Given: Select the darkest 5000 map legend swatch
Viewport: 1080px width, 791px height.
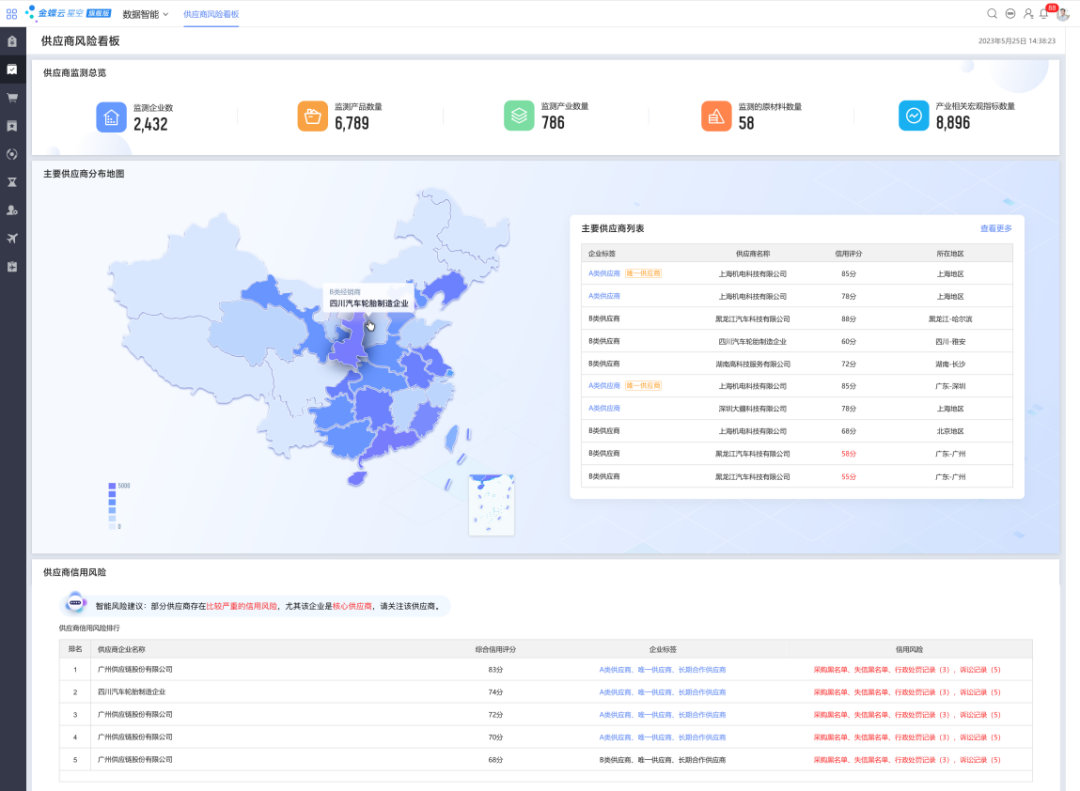Looking at the screenshot, I should (112, 486).
